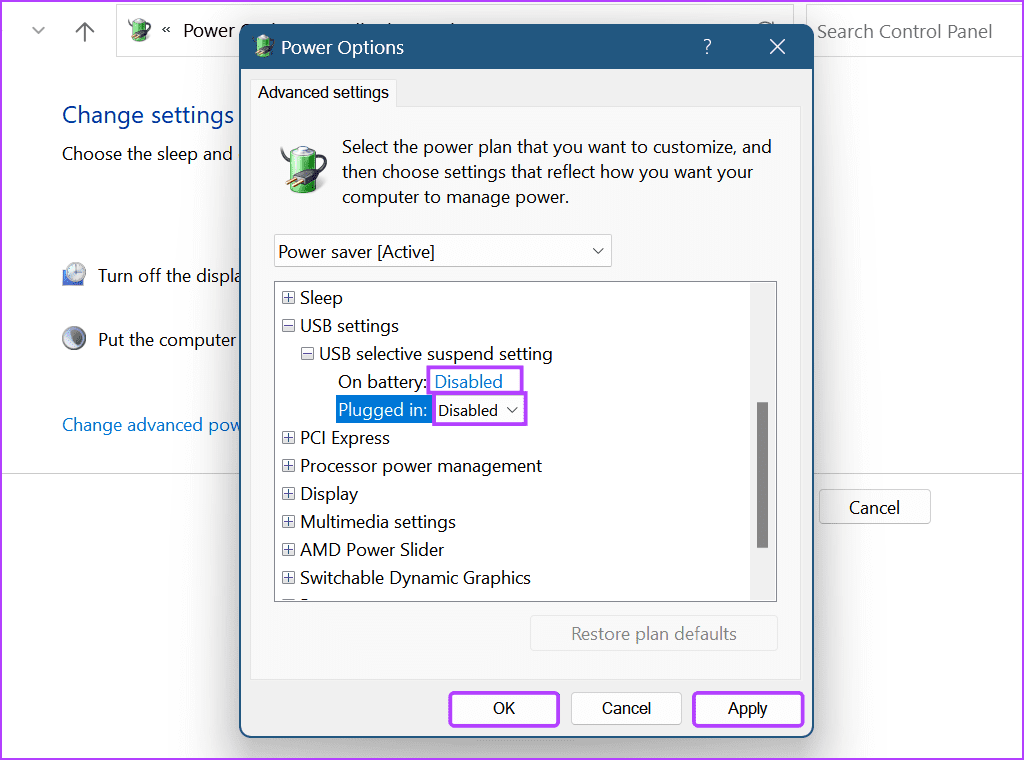Image resolution: width=1024 pixels, height=760 pixels.
Task: Collapse the USB settings section
Action: 288,325
